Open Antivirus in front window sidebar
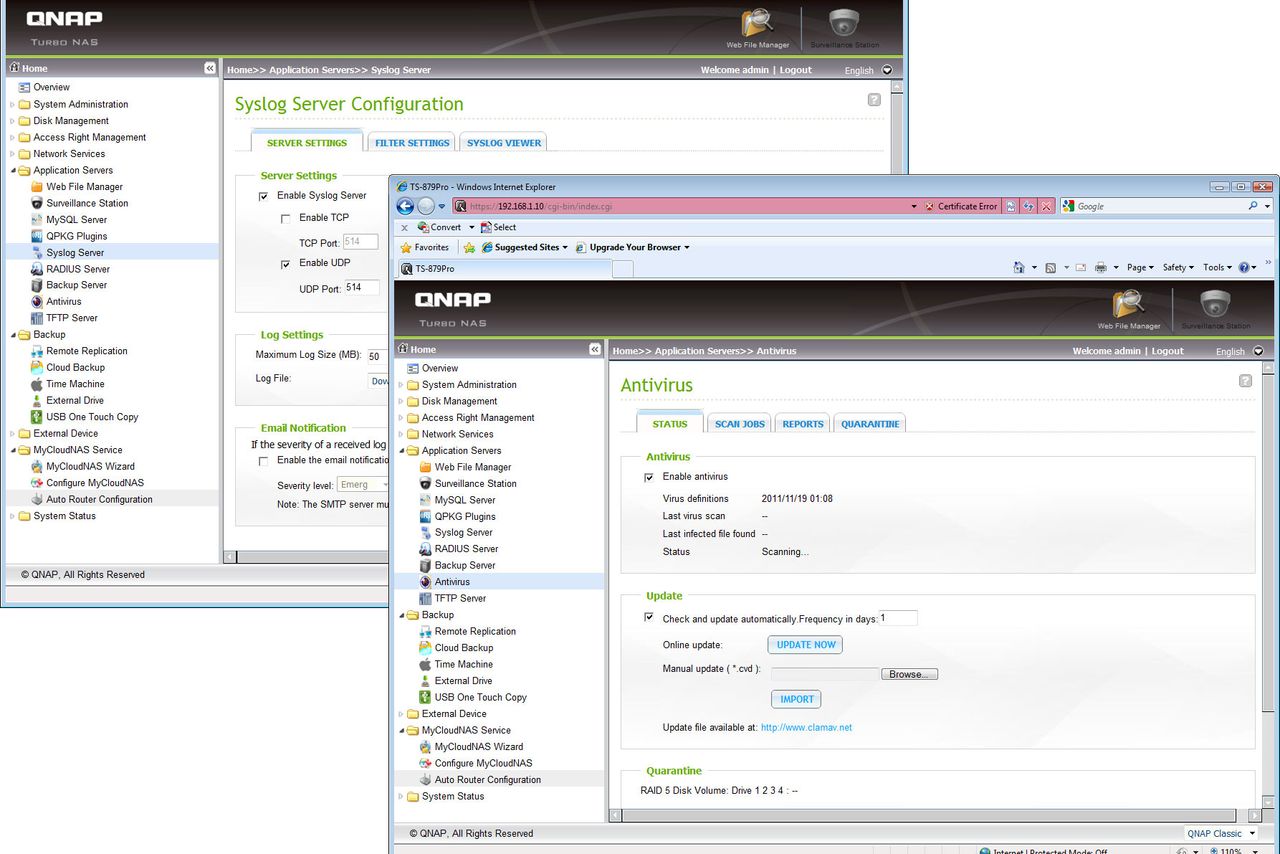The width and height of the screenshot is (1280, 854). click(x=452, y=582)
